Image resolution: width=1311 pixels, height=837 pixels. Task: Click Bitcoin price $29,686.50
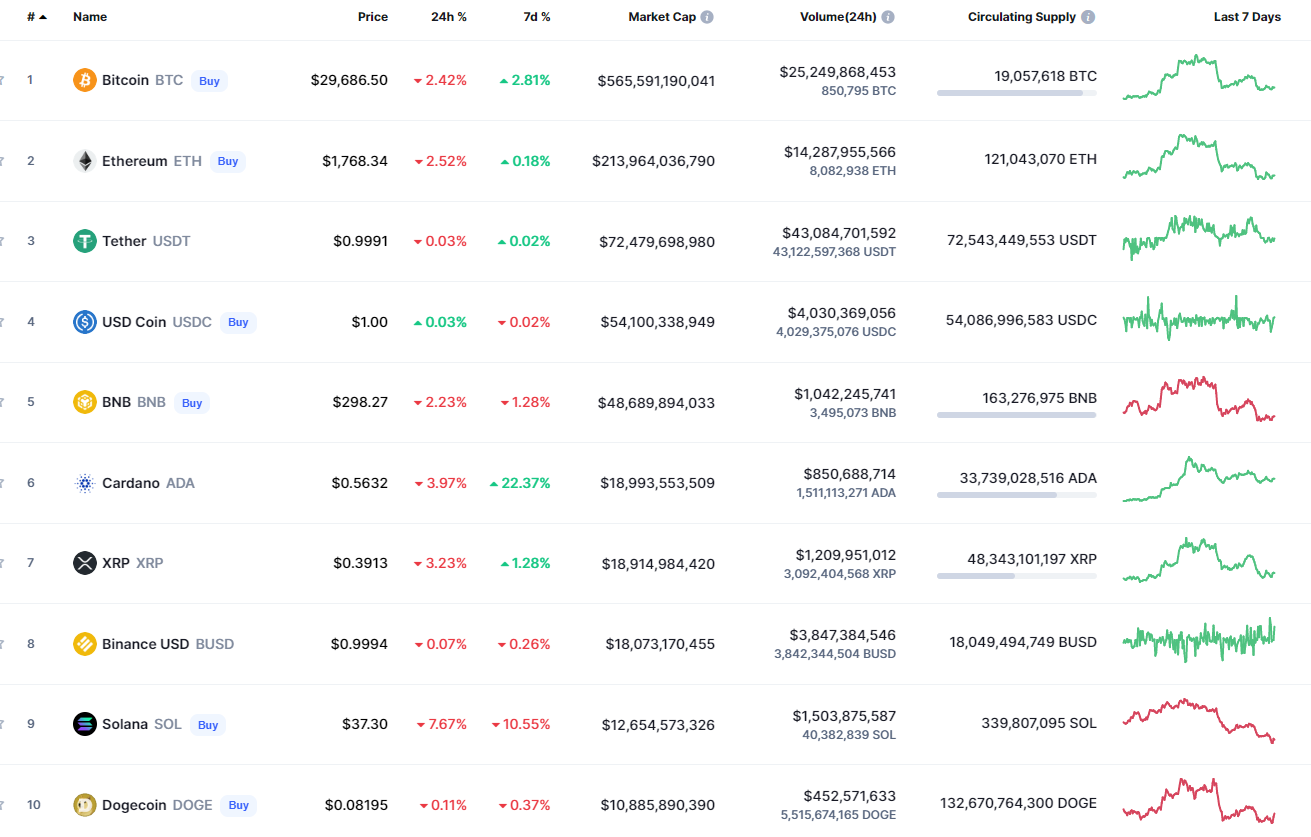tap(349, 80)
